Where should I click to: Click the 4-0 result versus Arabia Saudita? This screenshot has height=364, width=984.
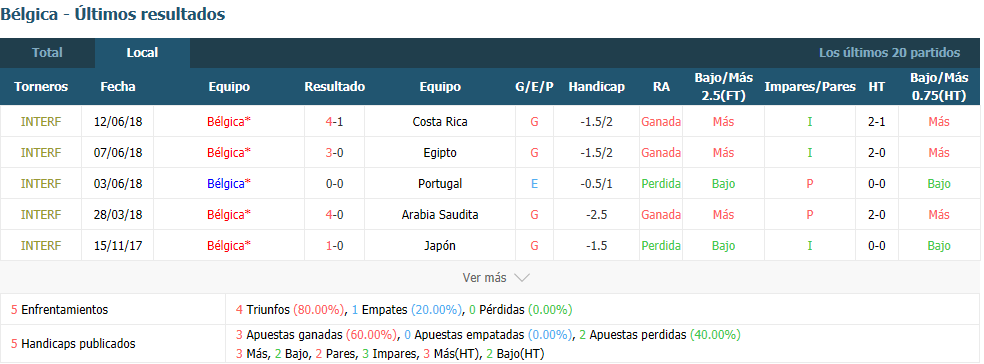point(334,215)
